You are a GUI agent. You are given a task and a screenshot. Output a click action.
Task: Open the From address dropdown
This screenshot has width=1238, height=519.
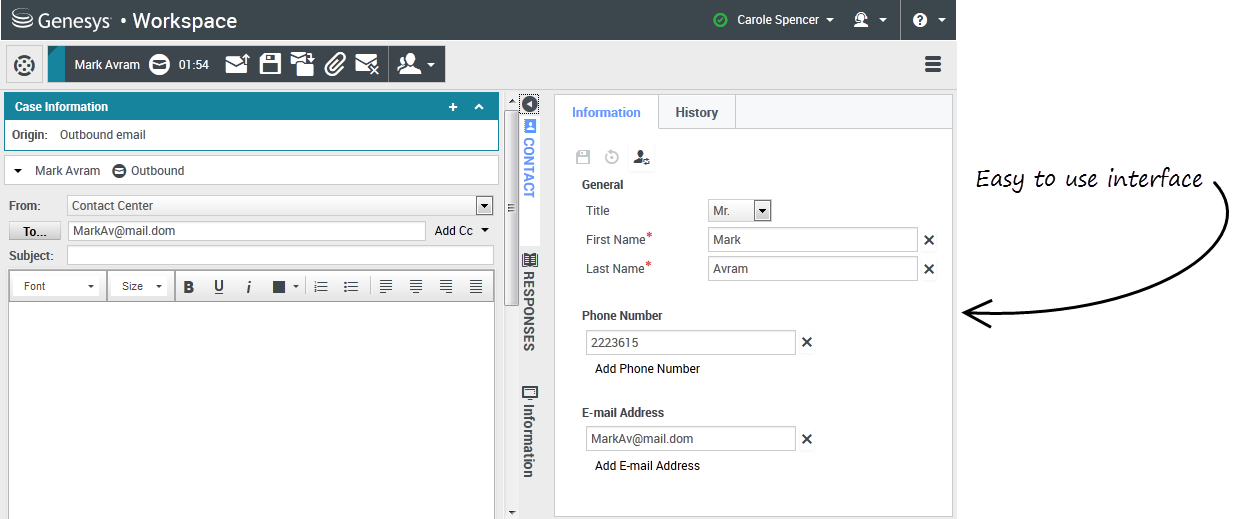point(484,206)
